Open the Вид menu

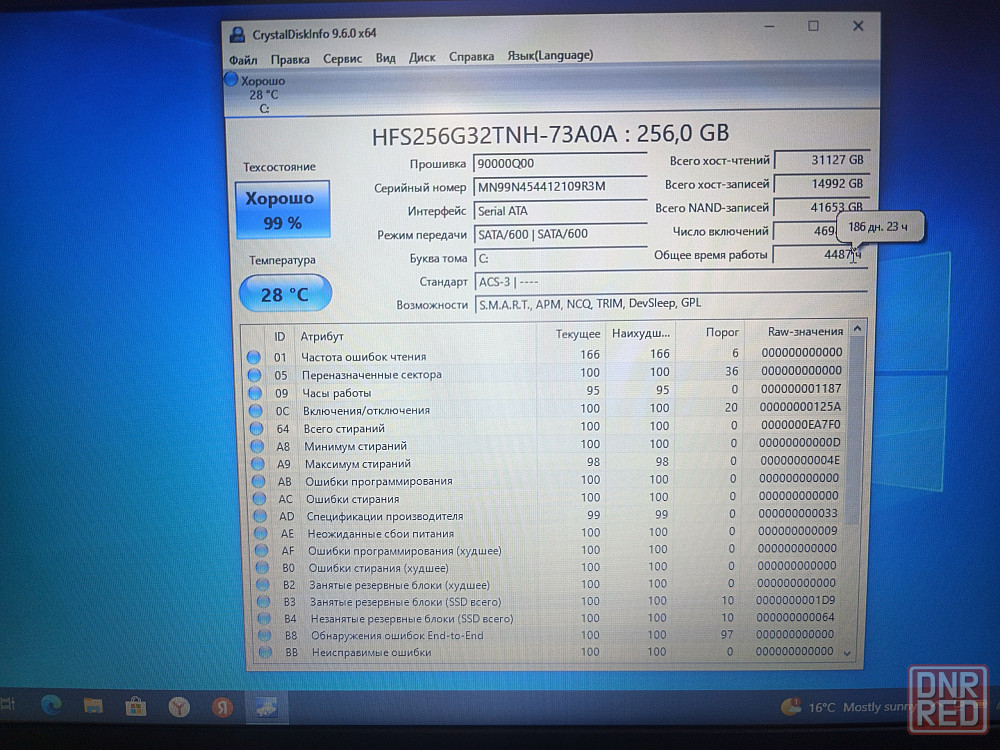tap(385, 58)
